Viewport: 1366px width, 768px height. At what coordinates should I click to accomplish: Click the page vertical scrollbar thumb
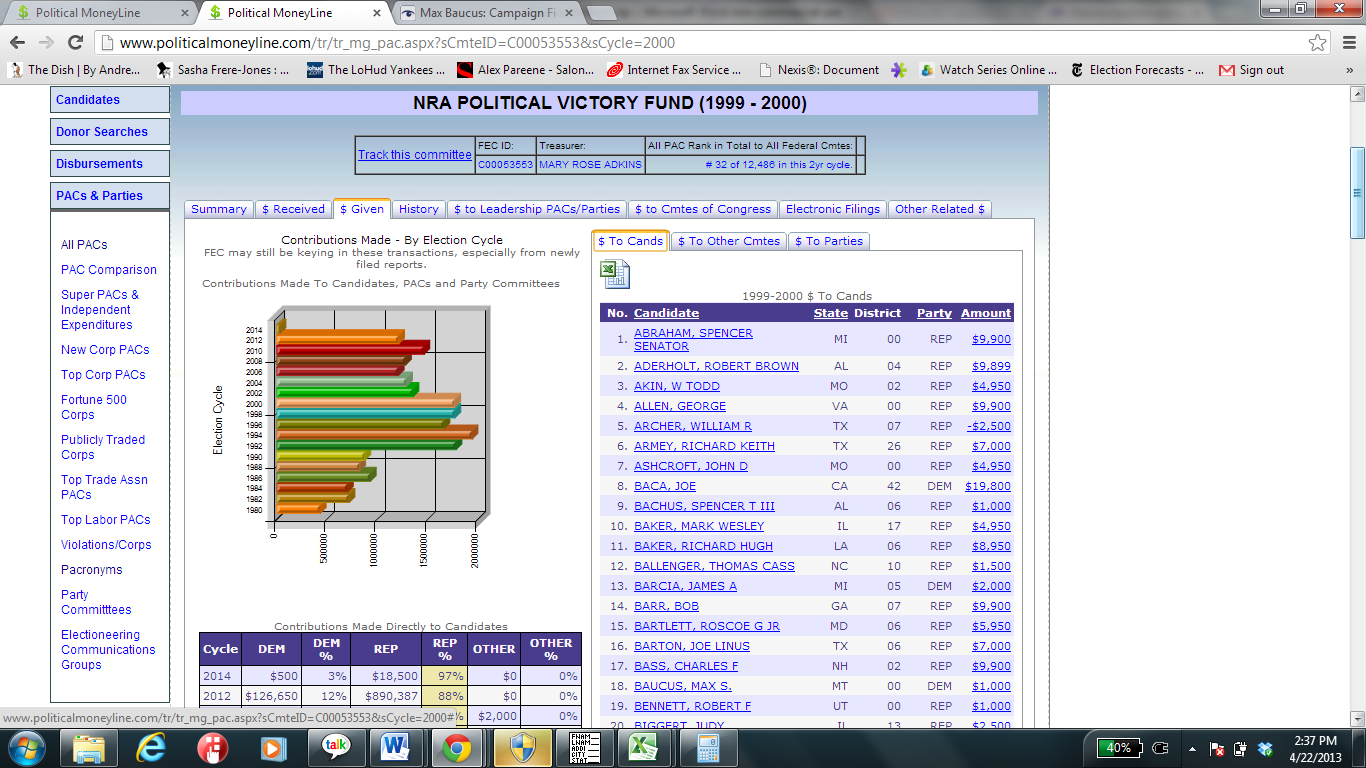(1357, 193)
